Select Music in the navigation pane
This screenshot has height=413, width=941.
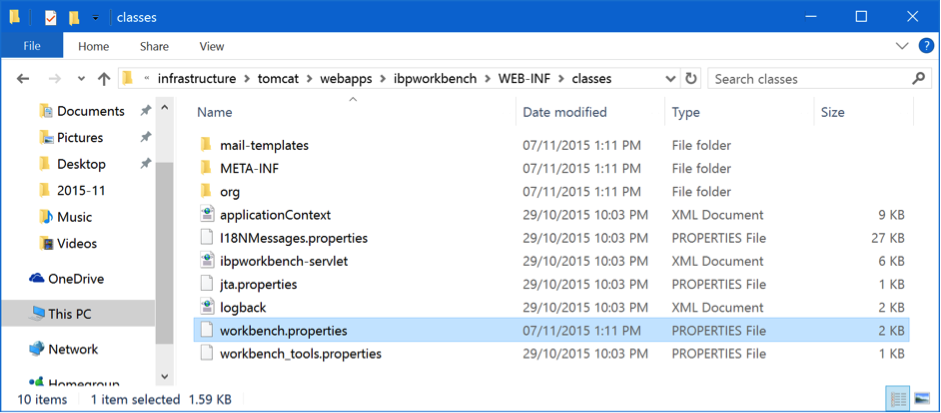(74, 217)
